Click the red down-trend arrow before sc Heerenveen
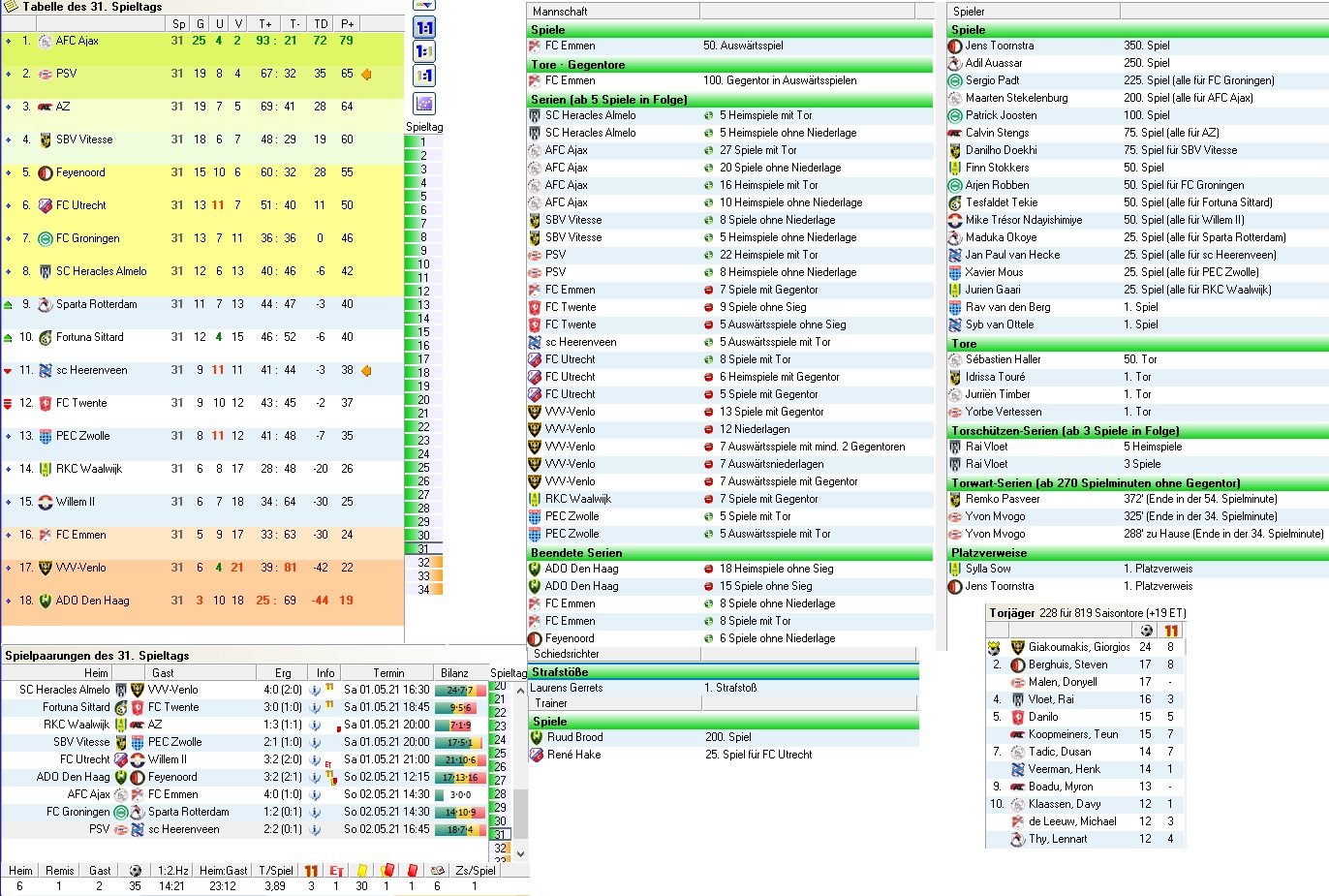The image size is (1329, 896). point(9,370)
